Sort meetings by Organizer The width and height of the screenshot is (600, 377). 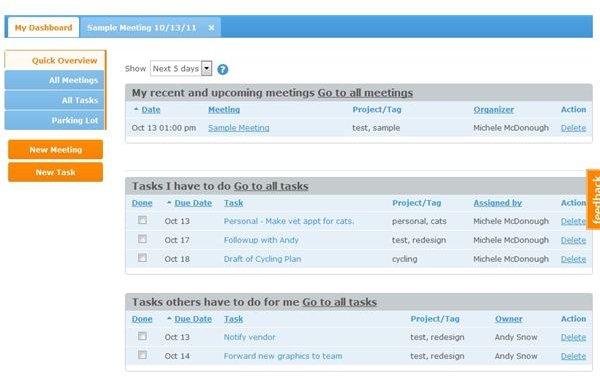[x=494, y=109]
